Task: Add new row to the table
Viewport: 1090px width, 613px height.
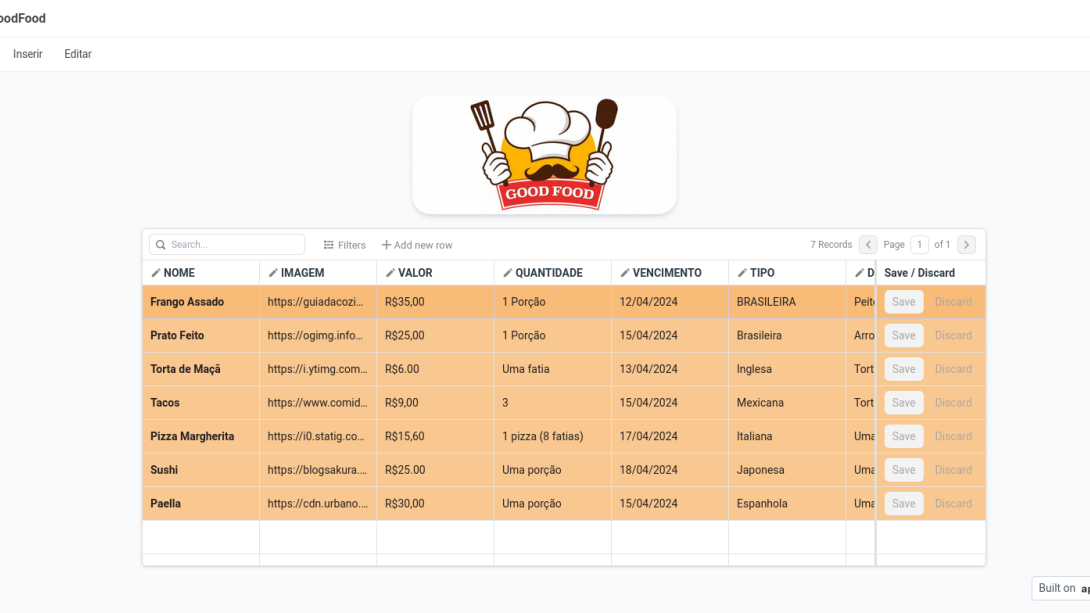Action: (x=417, y=245)
